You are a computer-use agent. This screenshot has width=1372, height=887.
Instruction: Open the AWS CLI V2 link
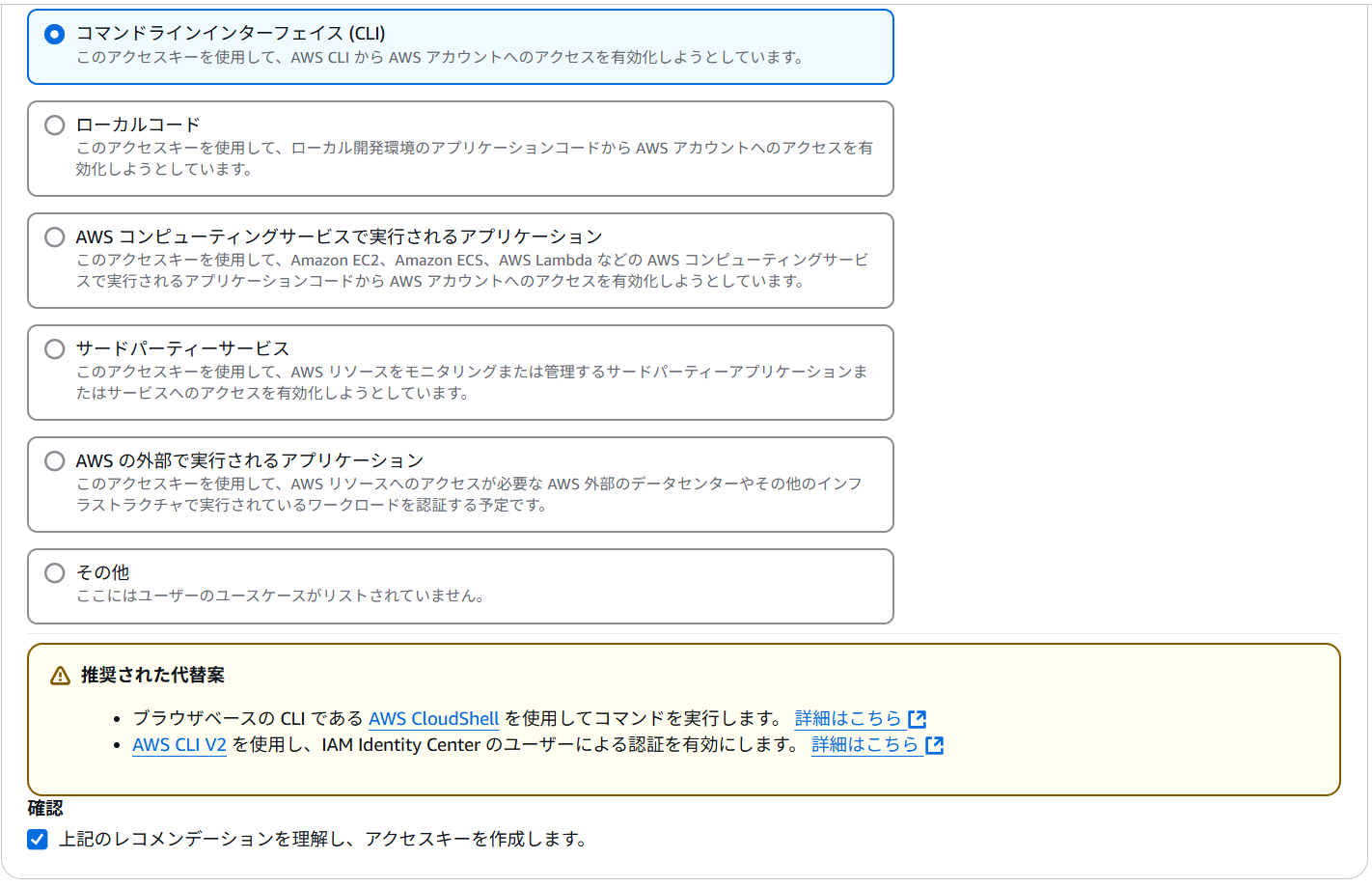(179, 744)
